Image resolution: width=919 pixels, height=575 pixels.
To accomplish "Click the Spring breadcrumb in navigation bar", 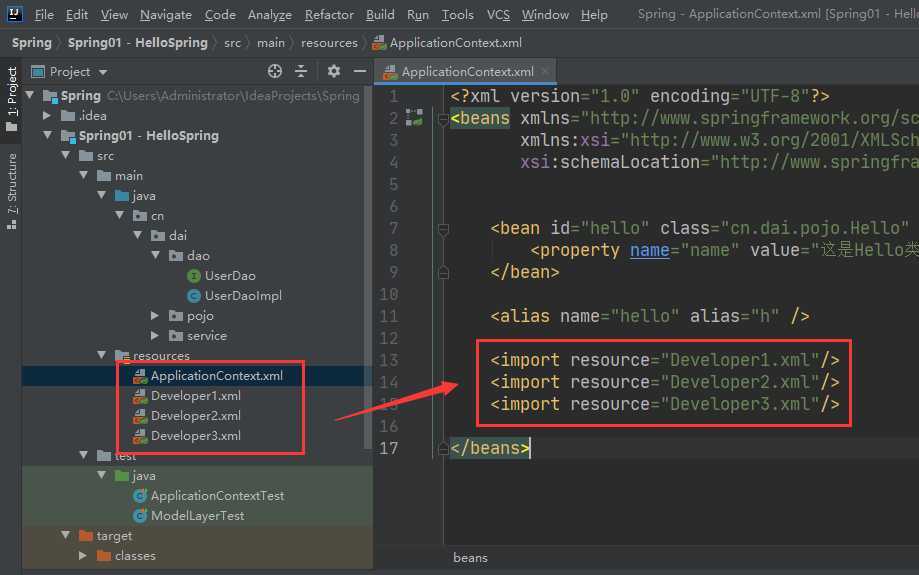I will click(32, 43).
